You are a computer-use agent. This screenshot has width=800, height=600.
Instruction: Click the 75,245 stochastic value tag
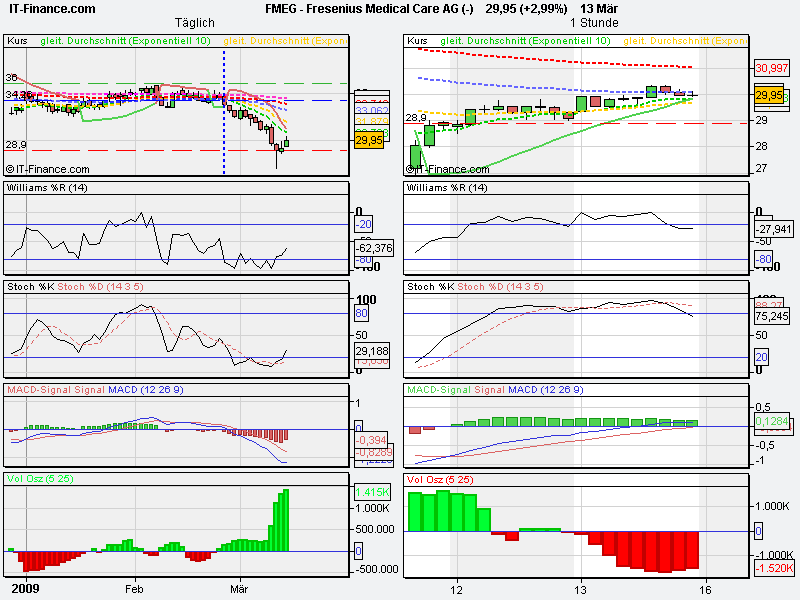pos(771,315)
